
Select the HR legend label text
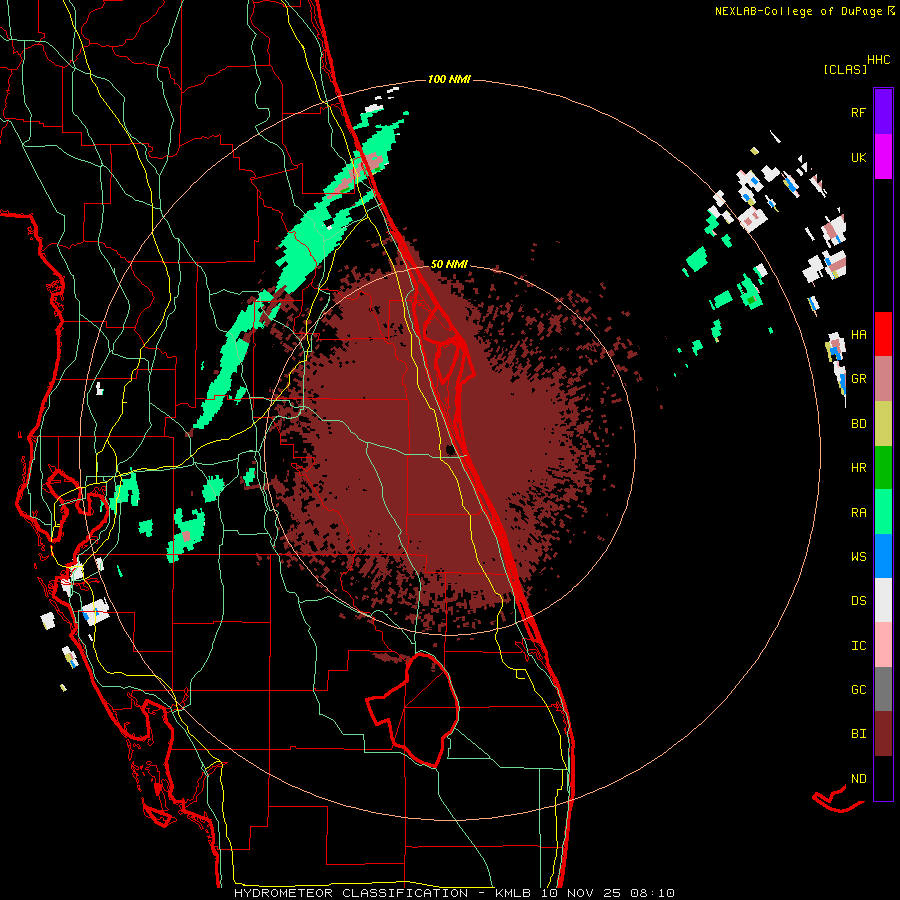(858, 468)
